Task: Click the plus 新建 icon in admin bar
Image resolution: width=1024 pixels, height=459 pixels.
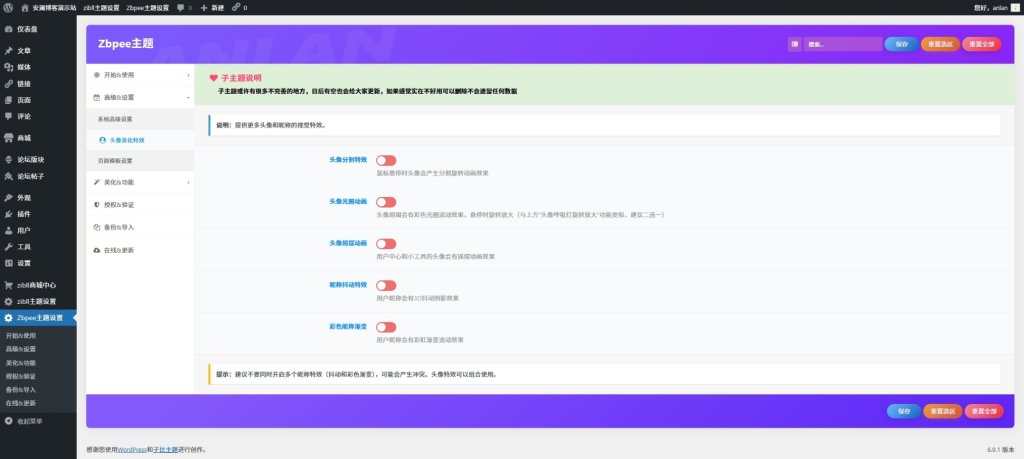Action: pyautogui.click(x=204, y=8)
